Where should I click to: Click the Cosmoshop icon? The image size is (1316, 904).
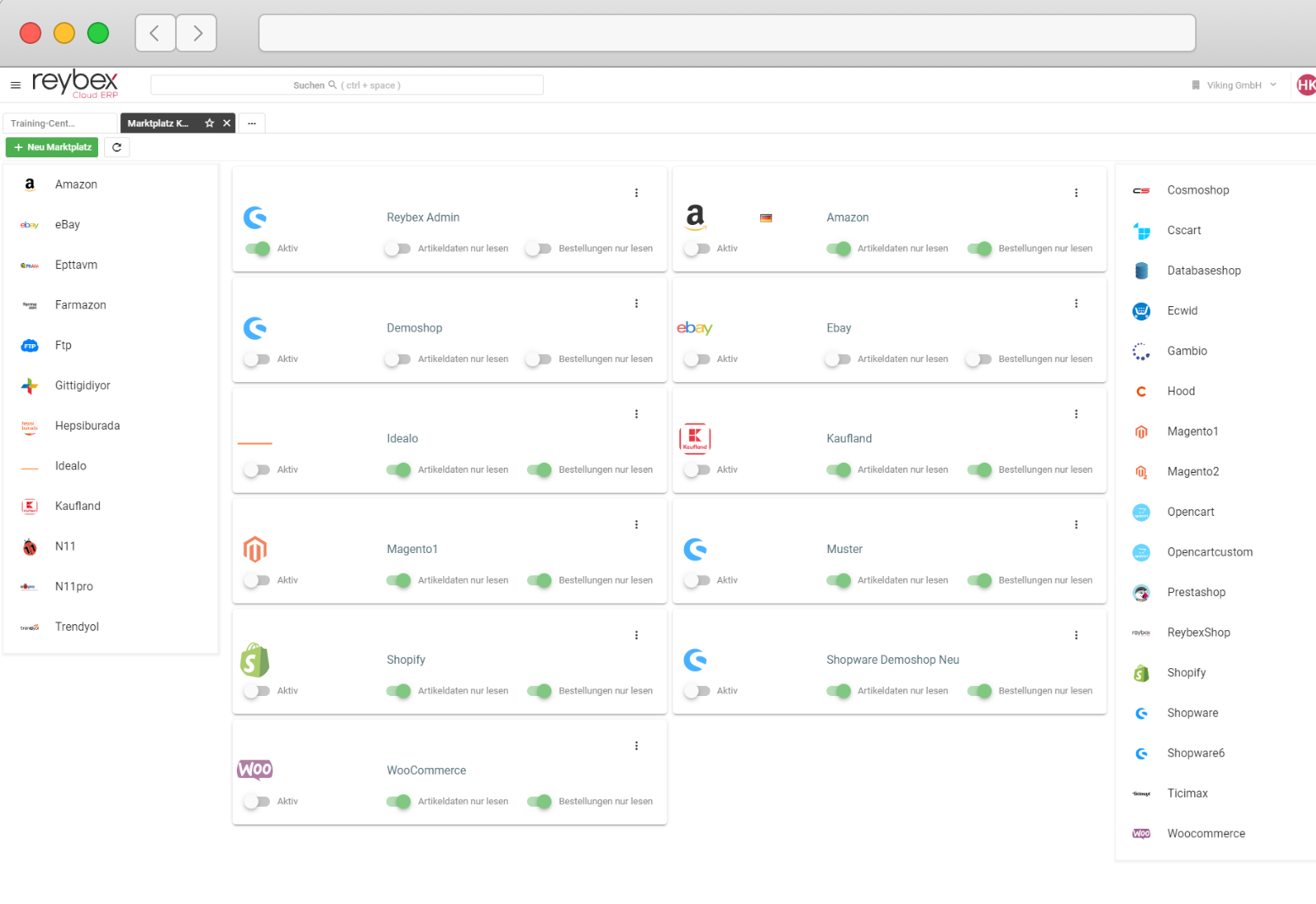coord(1141,190)
